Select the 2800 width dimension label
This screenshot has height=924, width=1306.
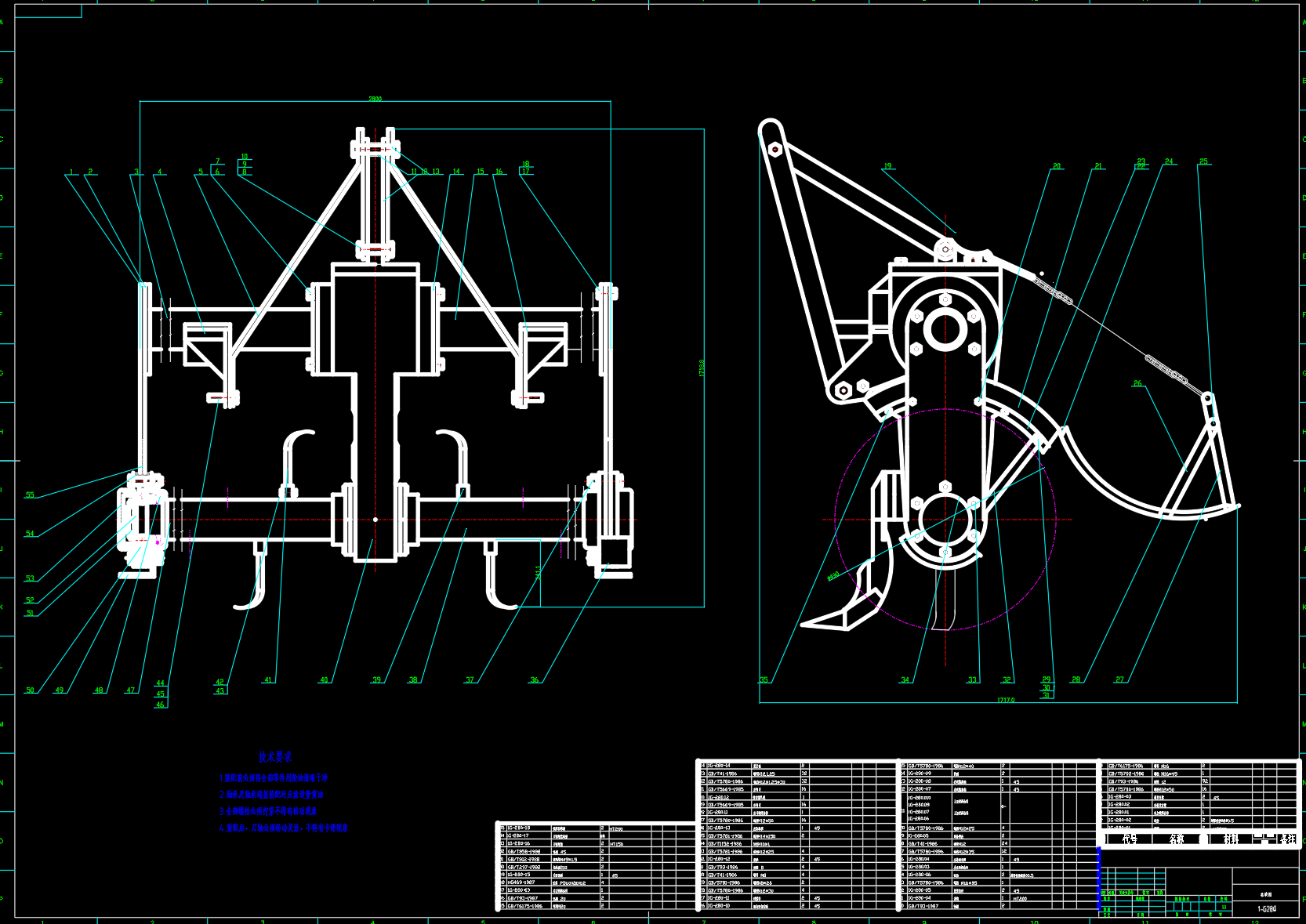(375, 99)
